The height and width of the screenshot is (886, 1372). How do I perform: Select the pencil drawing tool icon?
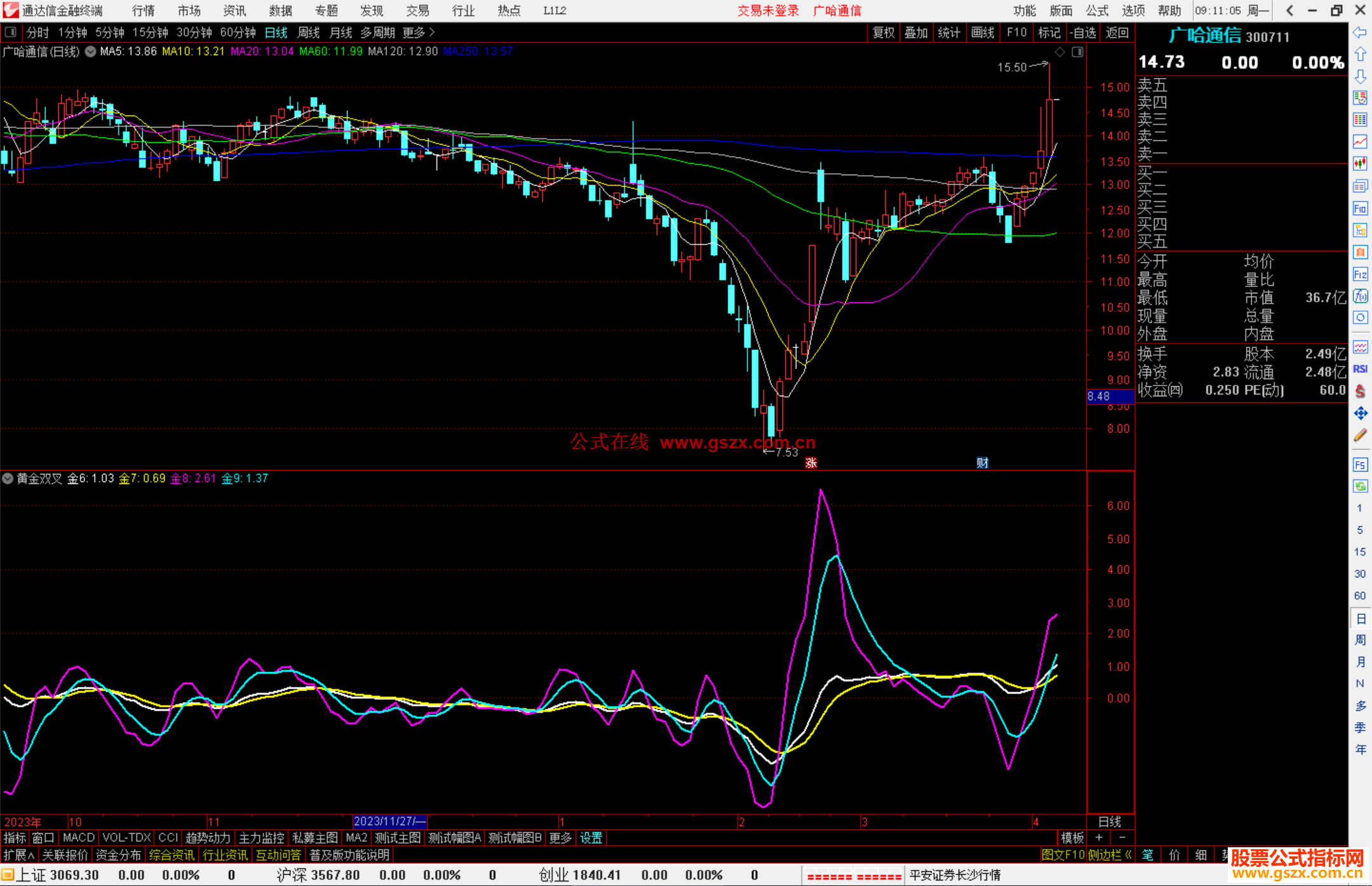pos(1360,436)
